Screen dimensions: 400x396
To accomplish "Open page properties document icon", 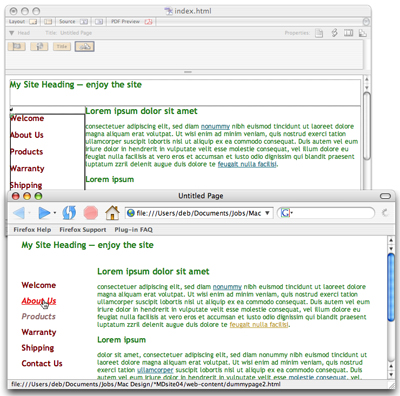I will pos(319,33).
